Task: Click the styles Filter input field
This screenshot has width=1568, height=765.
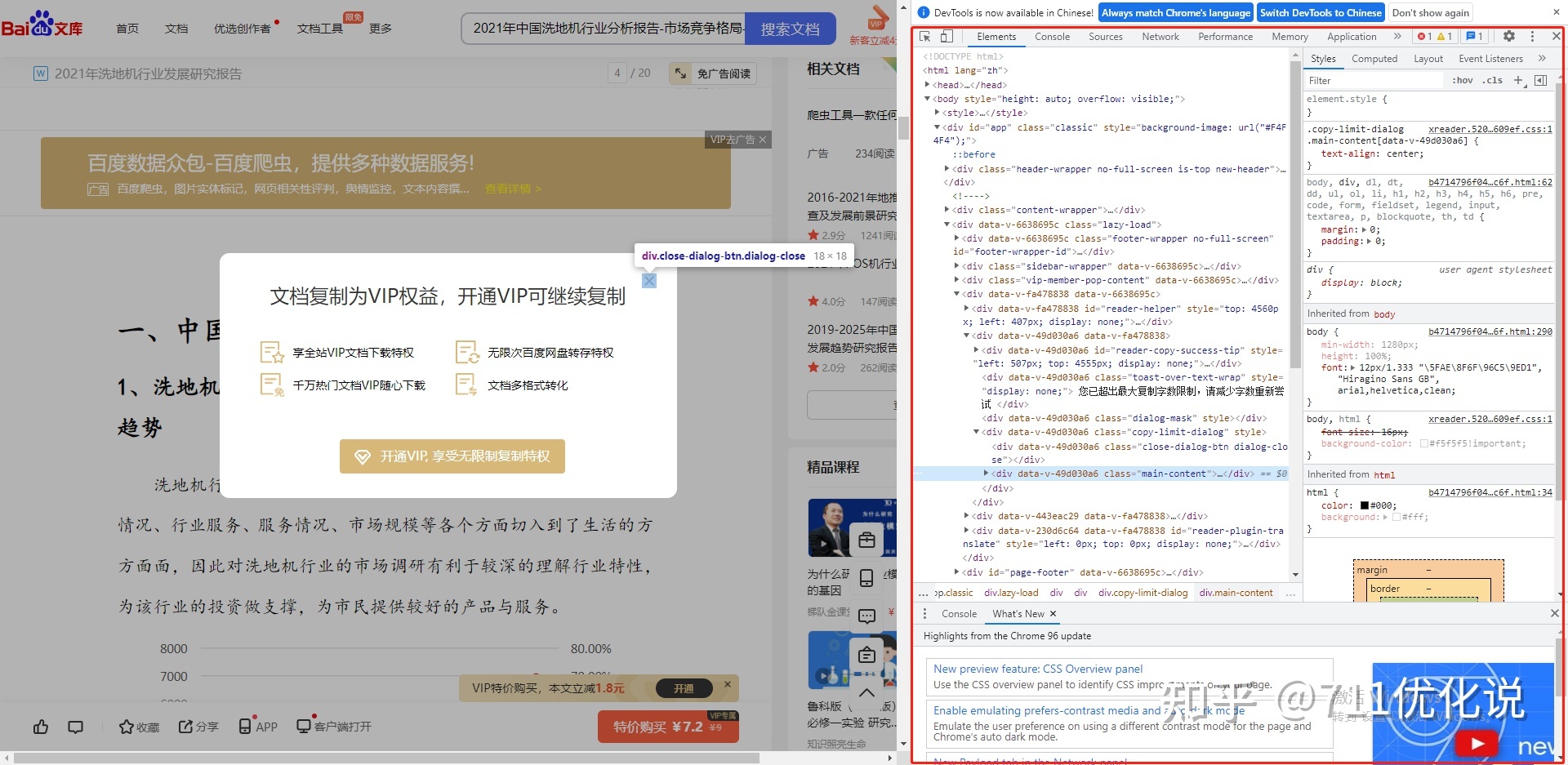Action: (1374, 80)
